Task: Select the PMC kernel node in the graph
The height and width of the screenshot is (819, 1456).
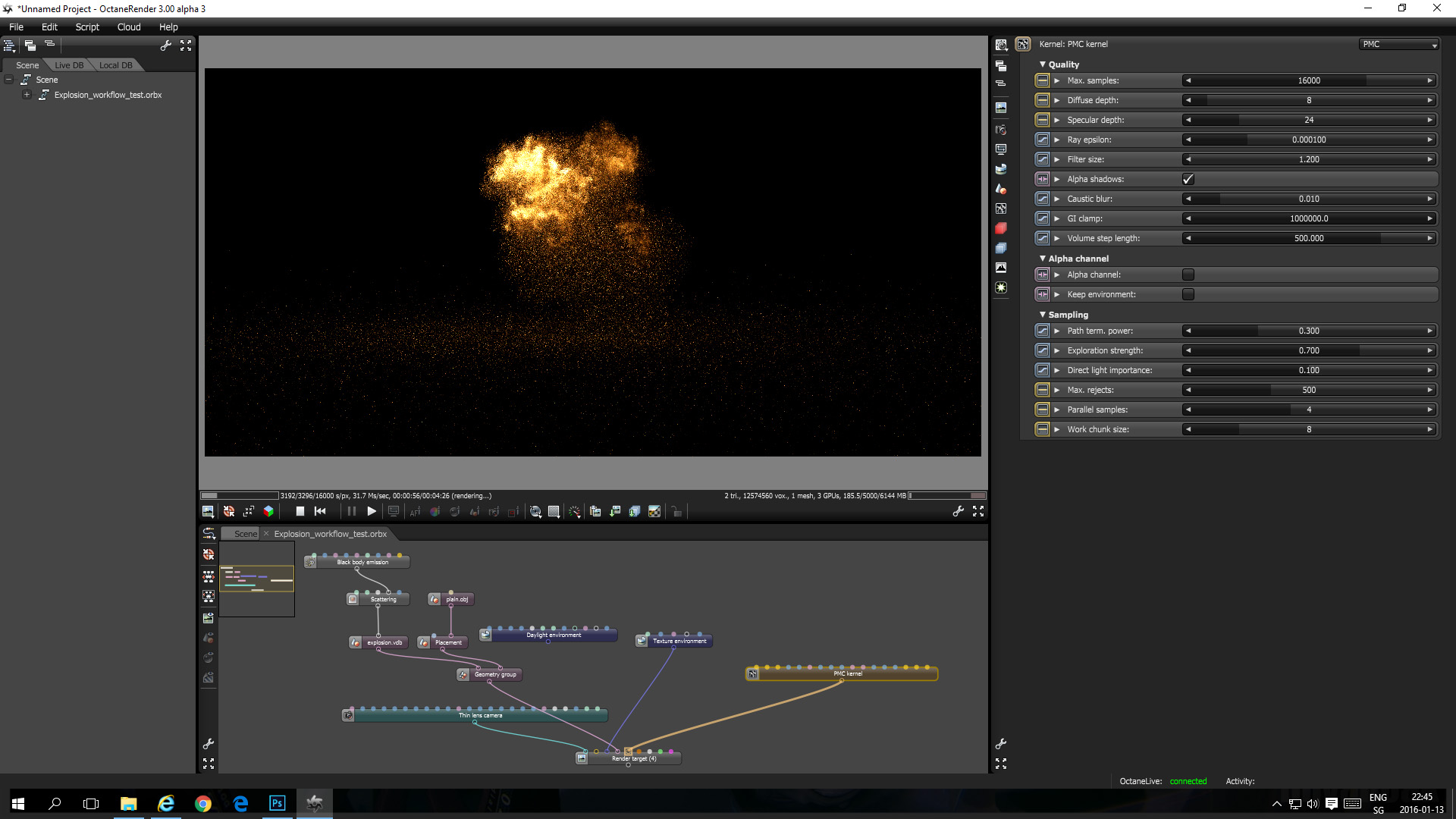Action: [x=847, y=674]
